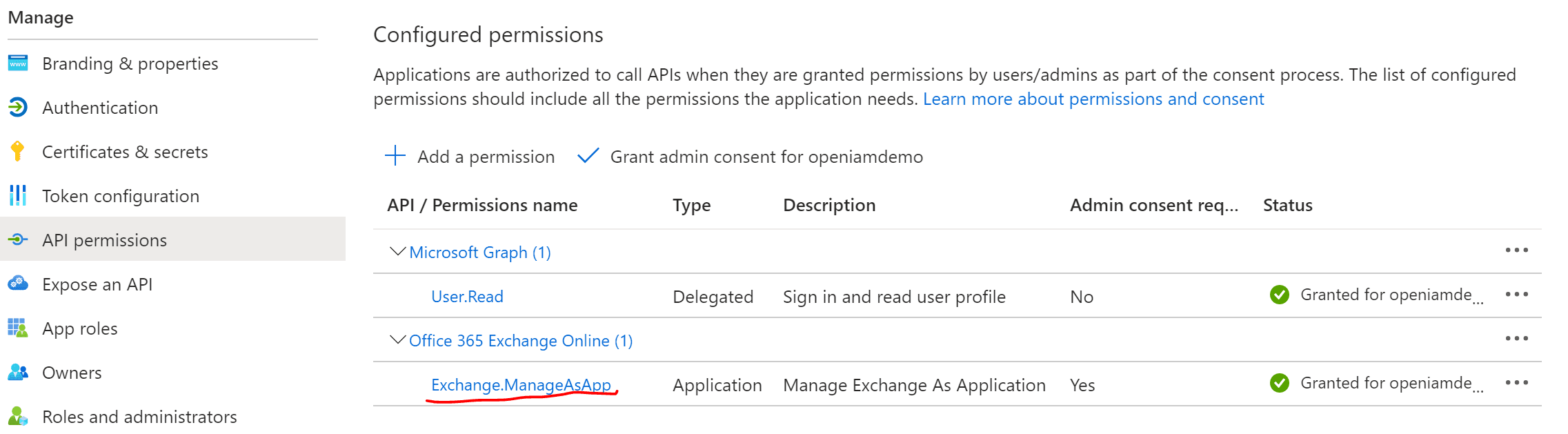This screenshot has width=1568, height=434.
Task: Collapse the Office 365 Exchange Online group
Action: point(397,340)
